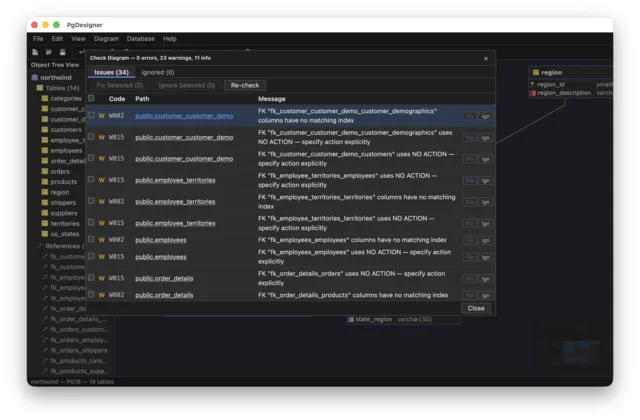Image resolution: width=640 pixels, height=420 pixels.
Task: Click the Open file toolbar icon
Action: click(49, 52)
